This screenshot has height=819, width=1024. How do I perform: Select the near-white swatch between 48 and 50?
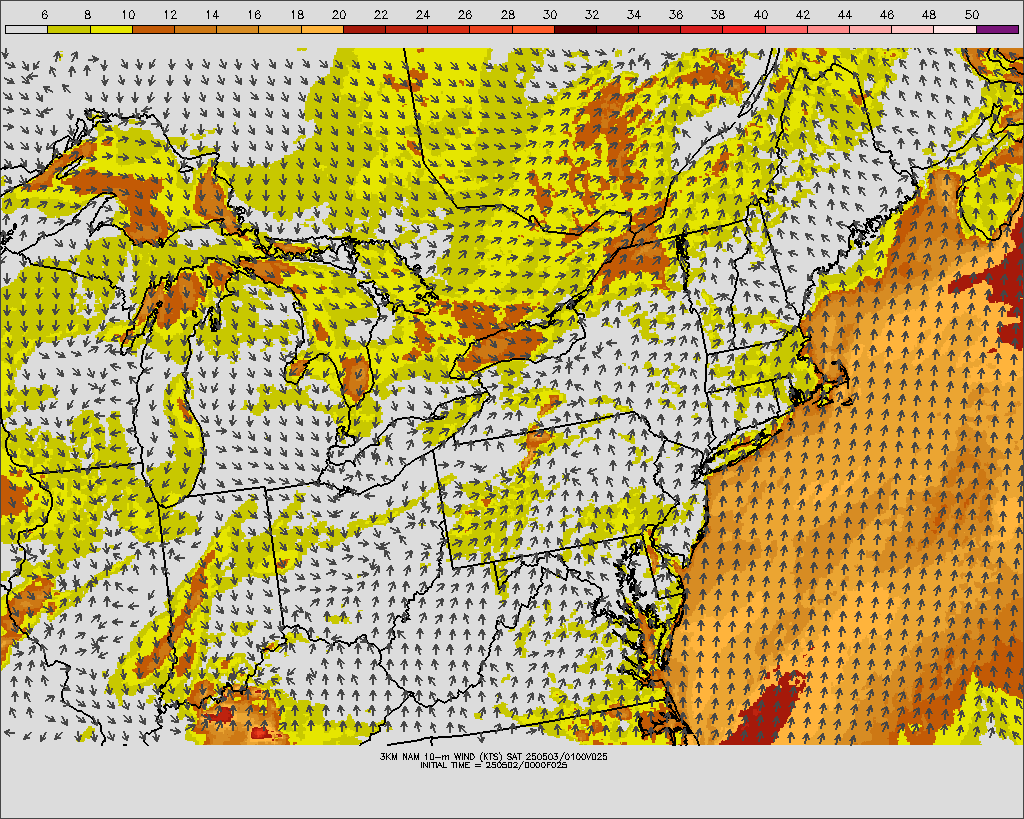pos(955,29)
